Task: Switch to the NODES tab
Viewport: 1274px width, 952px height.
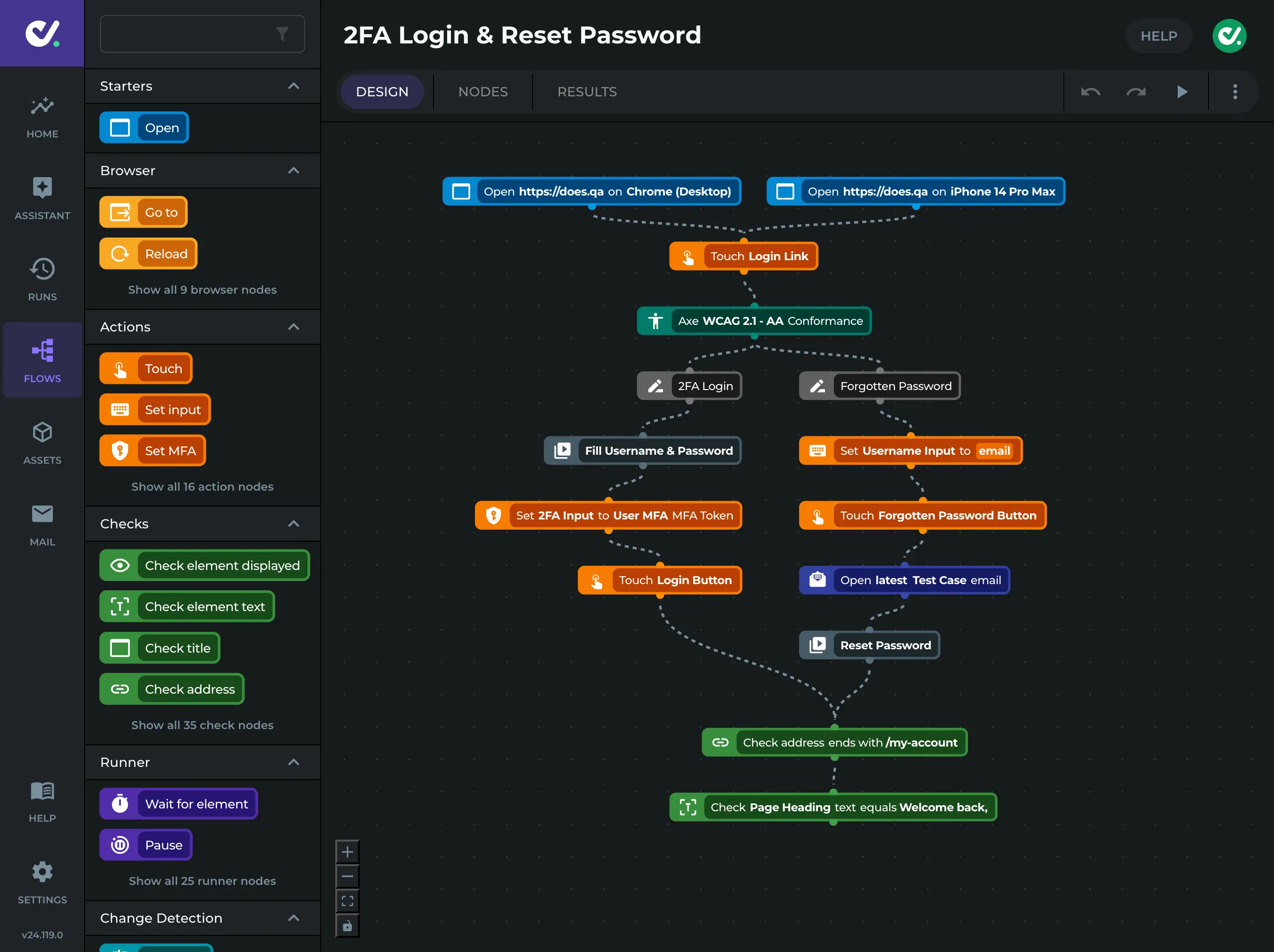Action: tap(483, 92)
